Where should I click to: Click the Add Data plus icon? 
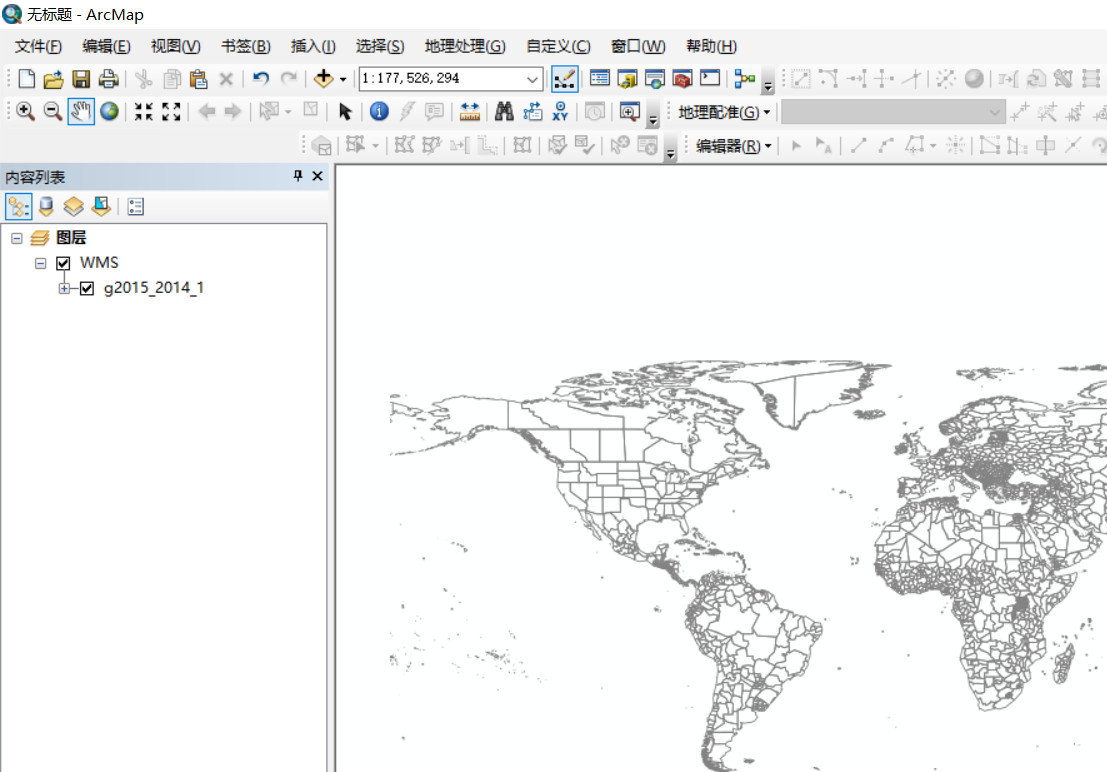(x=323, y=78)
